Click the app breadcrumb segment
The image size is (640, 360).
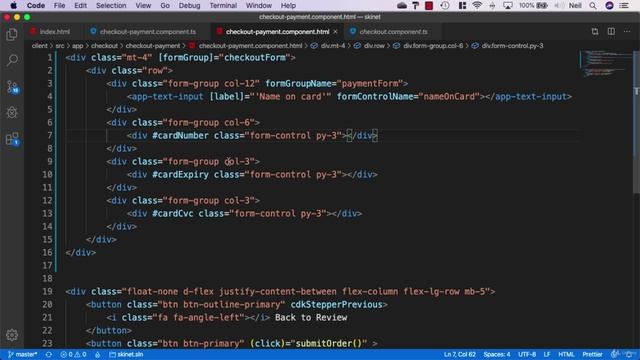[x=78, y=46]
